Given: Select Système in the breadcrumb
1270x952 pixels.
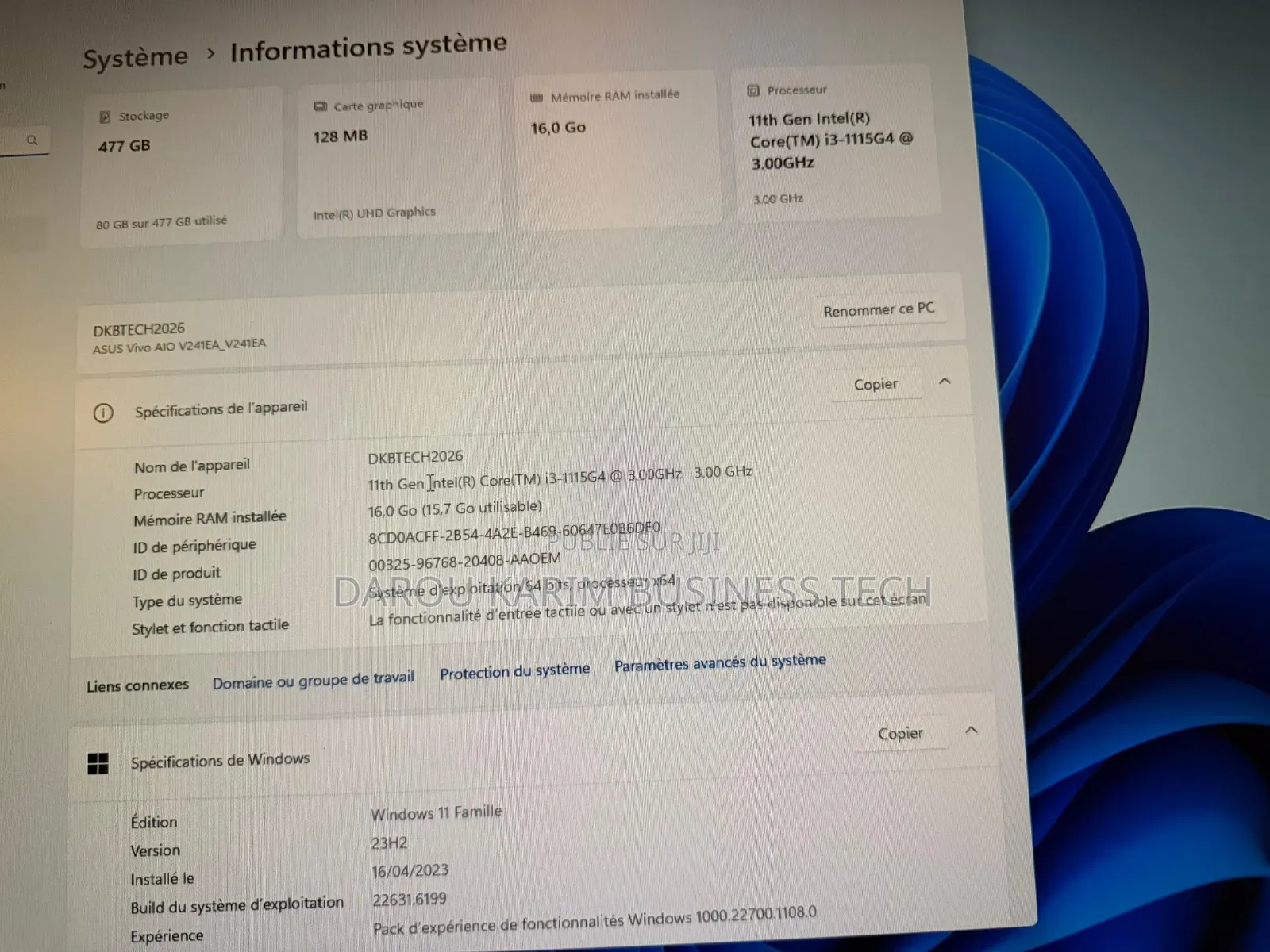Looking at the screenshot, I should pos(135,56).
